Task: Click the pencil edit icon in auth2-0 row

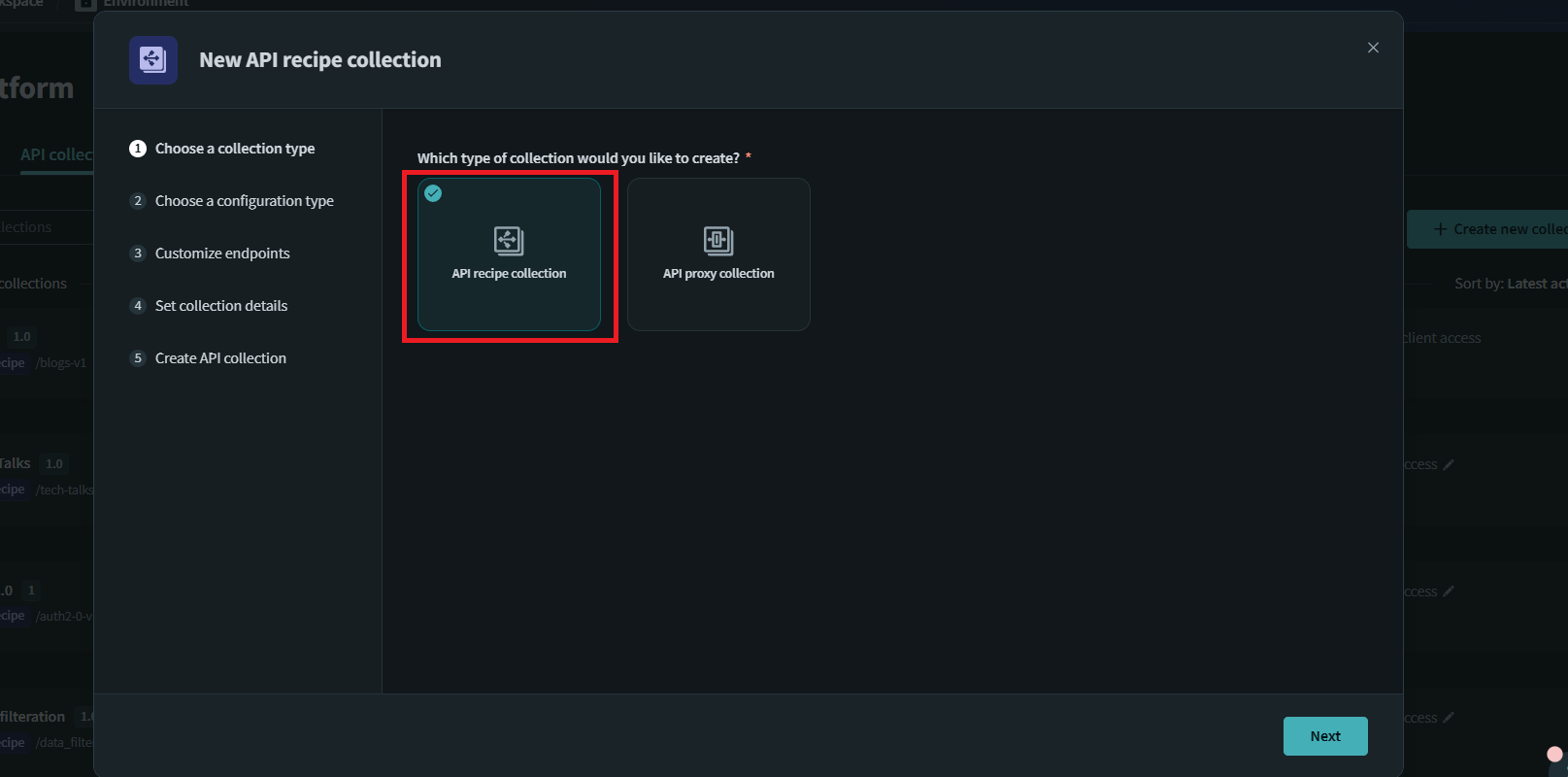Action: [x=1449, y=591]
